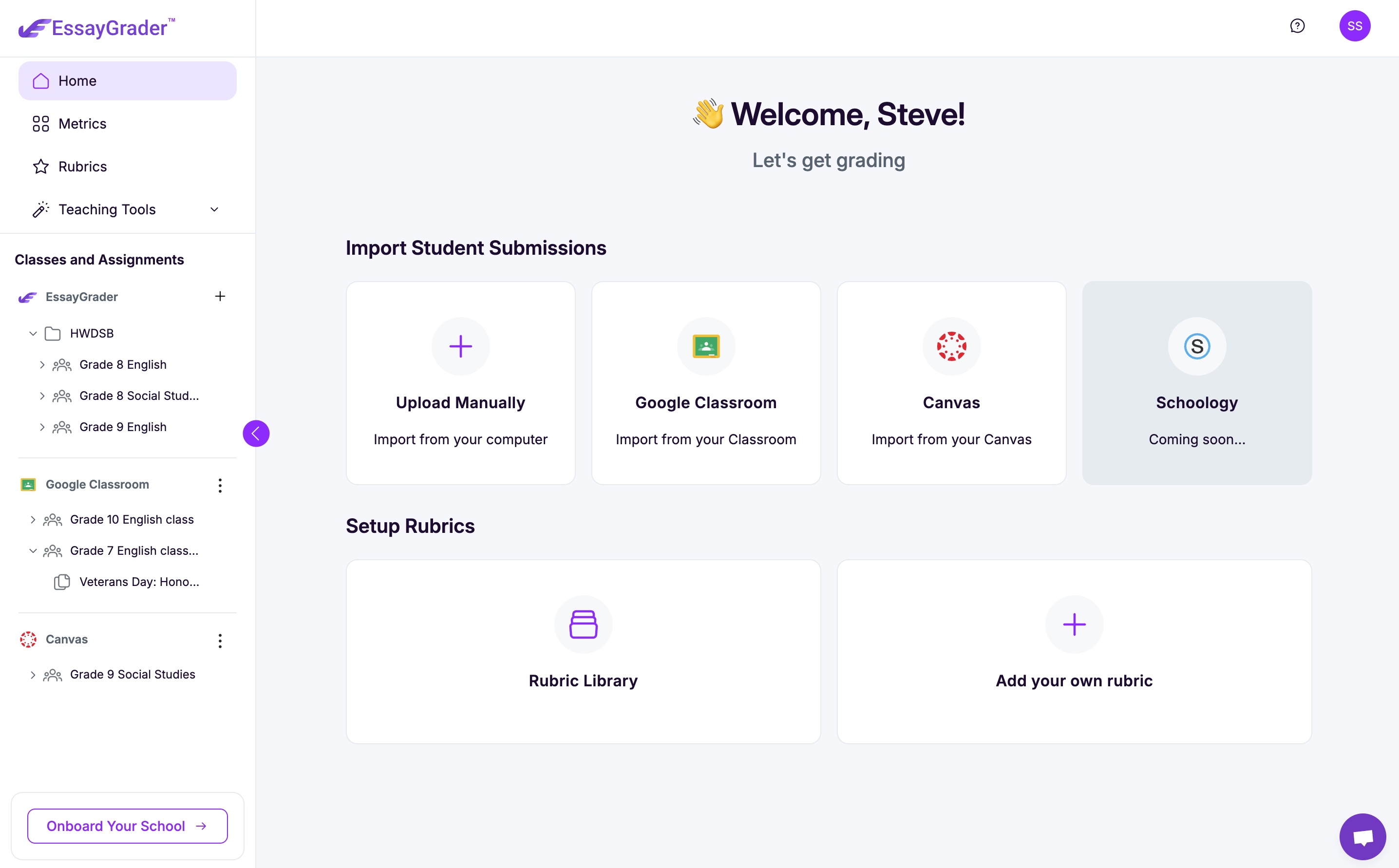
Task: Collapse the sidebar with purple arrow button
Action: click(x=256, y=434)
